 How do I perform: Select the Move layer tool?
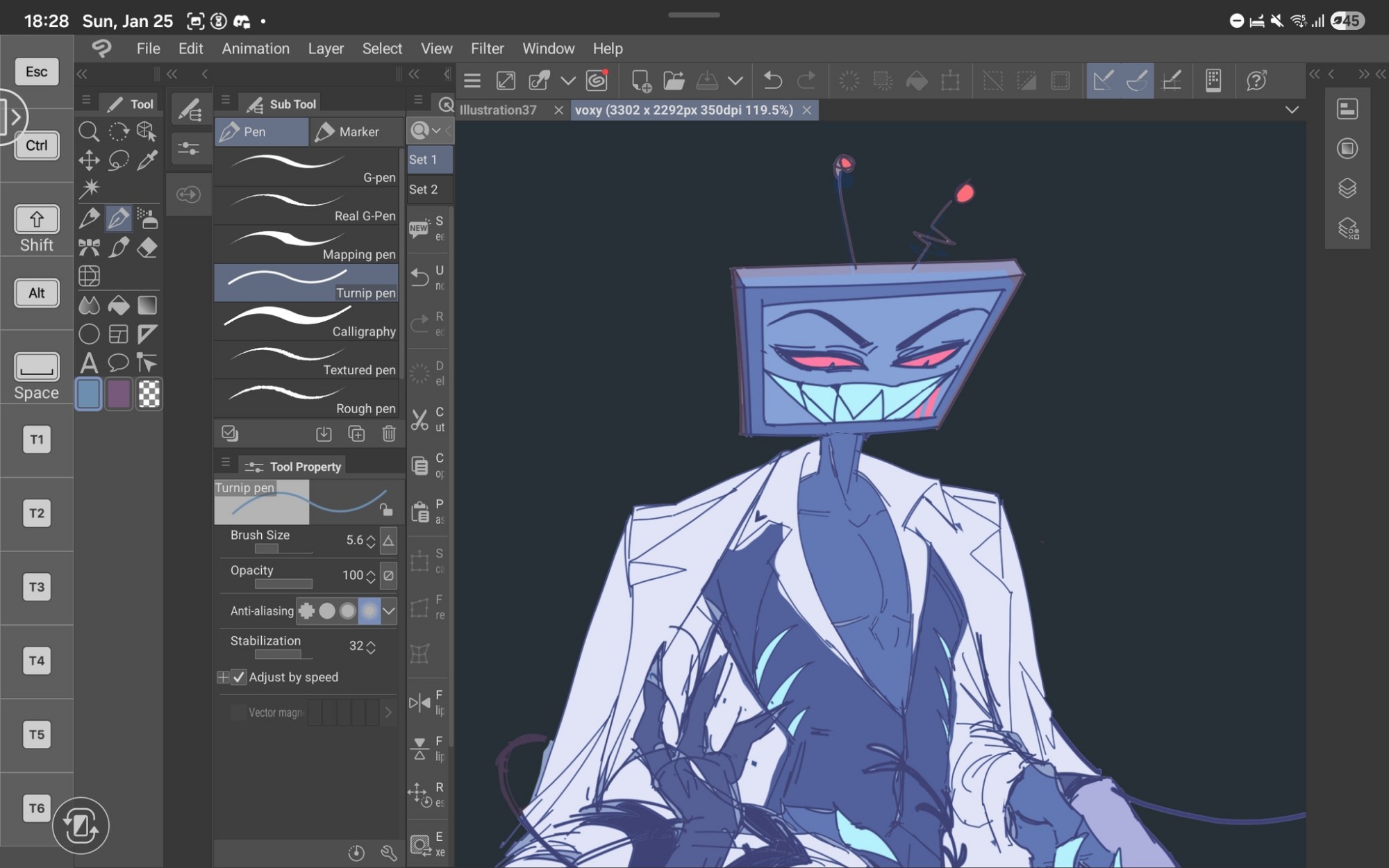[88, 160]
